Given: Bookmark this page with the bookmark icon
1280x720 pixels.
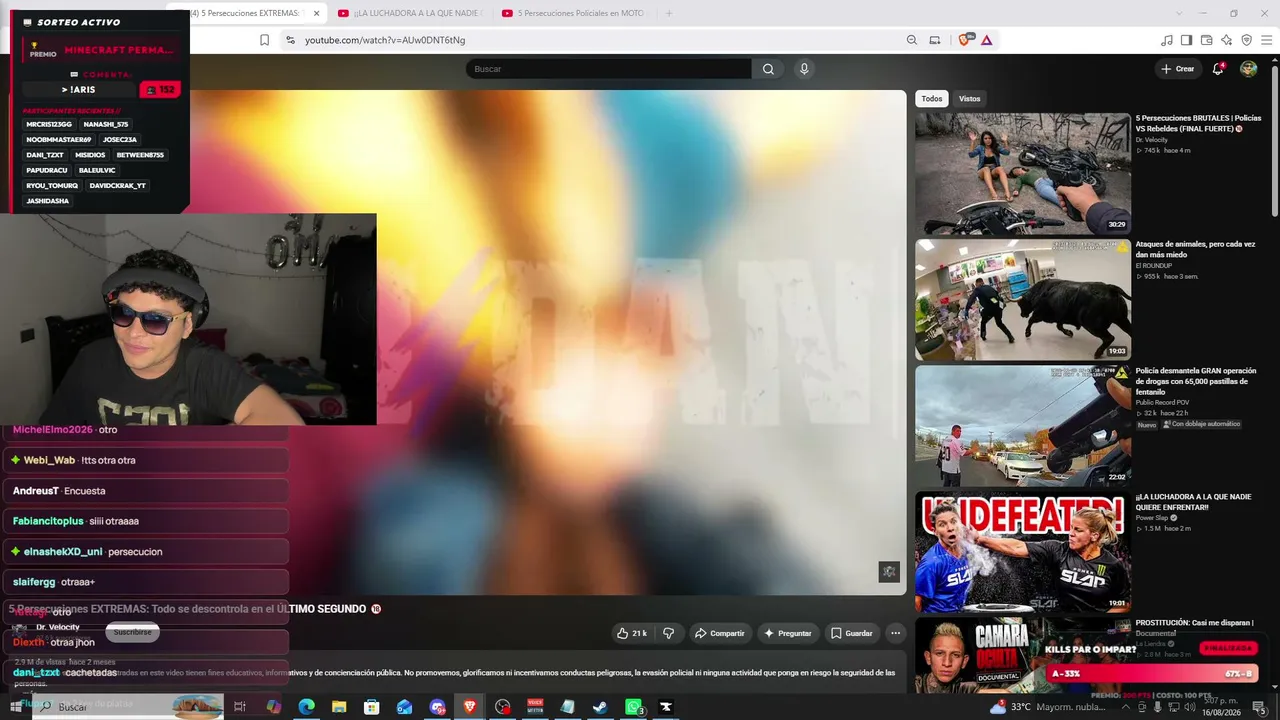Looking at the screenshot, I should pyautogui.click(x=264, y=40).
